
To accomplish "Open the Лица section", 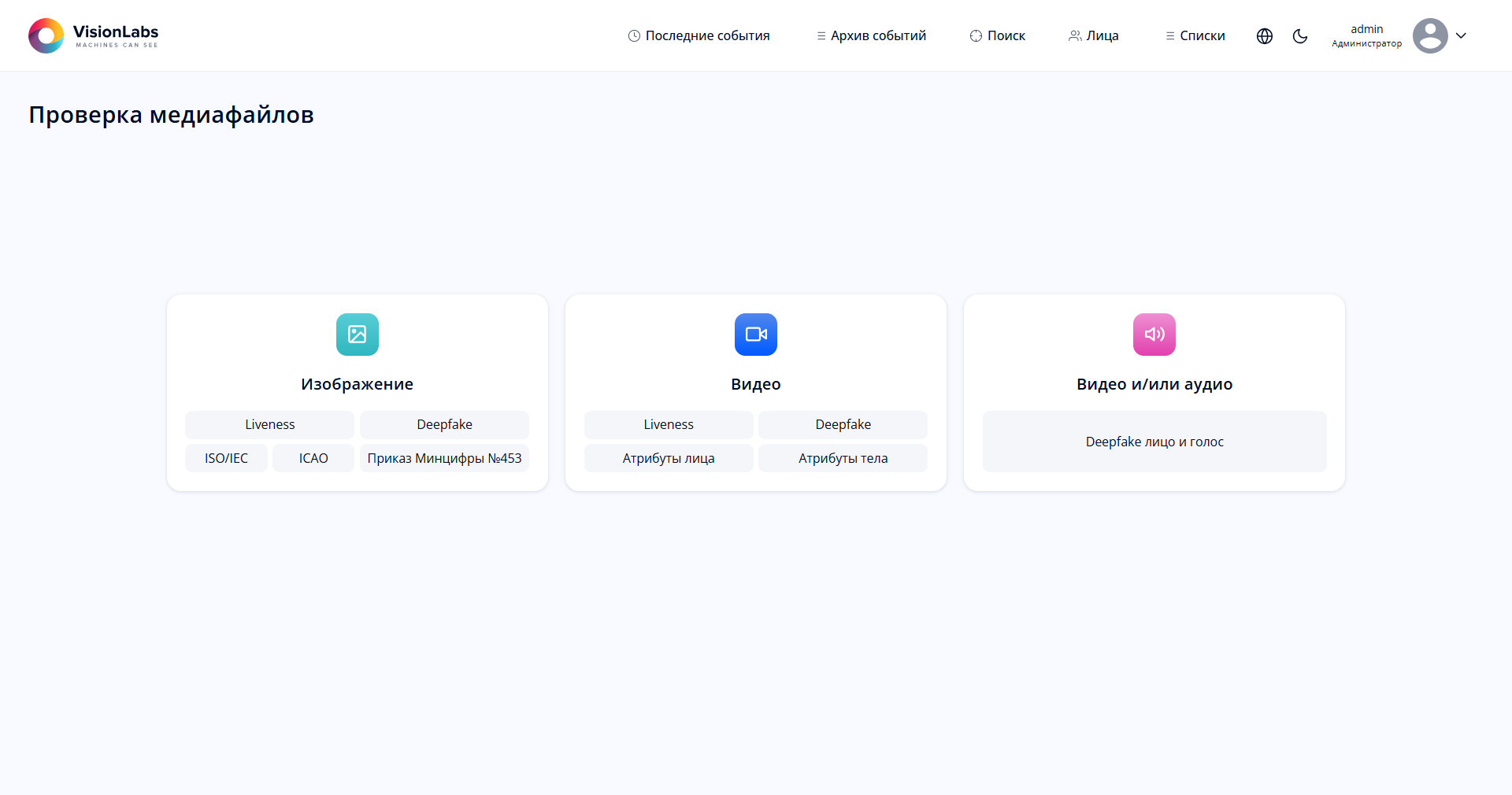I will pos(1093,36).
